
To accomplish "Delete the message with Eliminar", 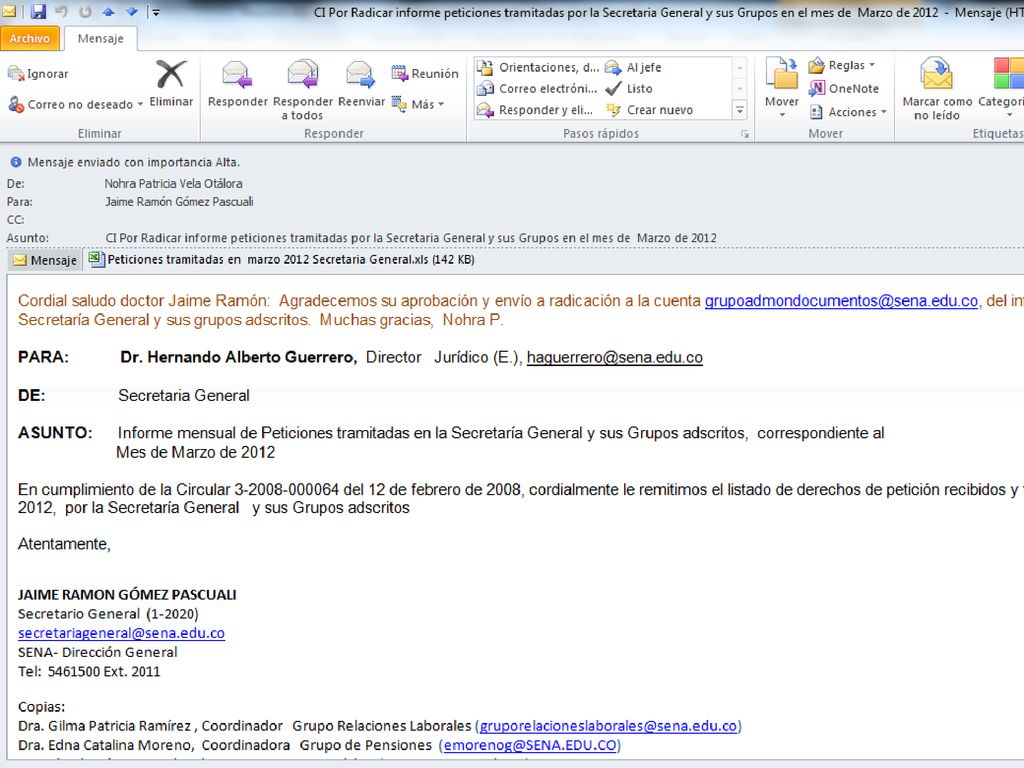I will pyautogui.click(x=171, y=84).
